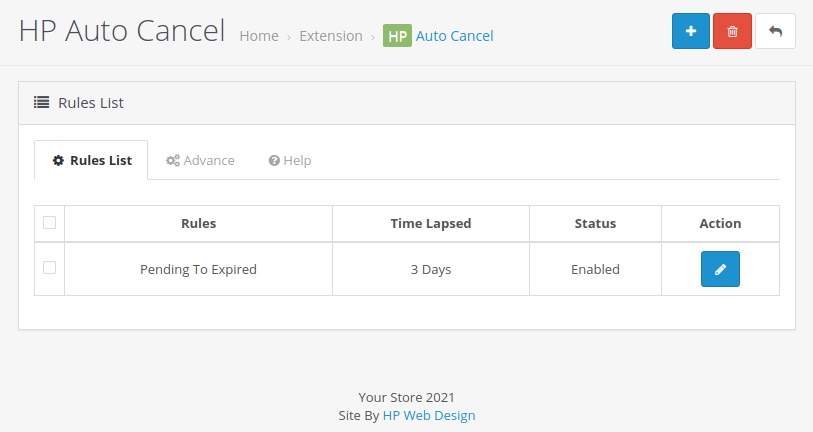Screen dimensions: 813x432
Task: Click the Enabled status cell
Action: point(595,269)
